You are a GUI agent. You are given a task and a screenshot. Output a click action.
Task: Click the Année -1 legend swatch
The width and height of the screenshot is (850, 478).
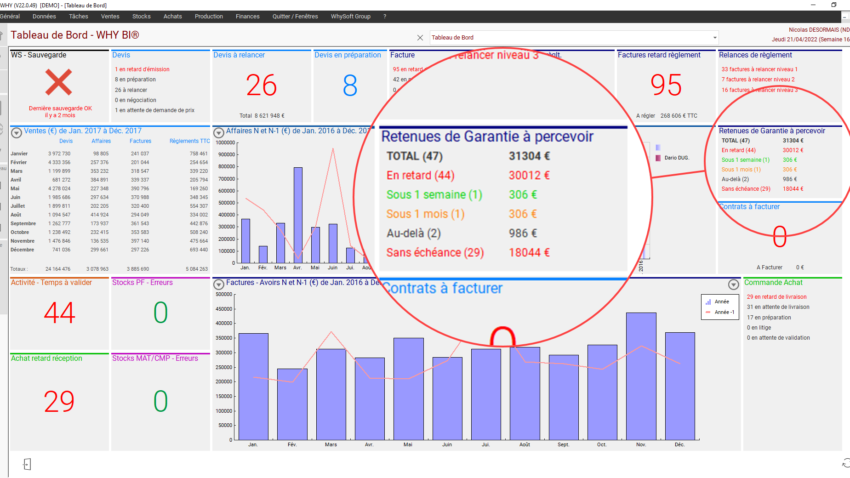coord(708,313)
